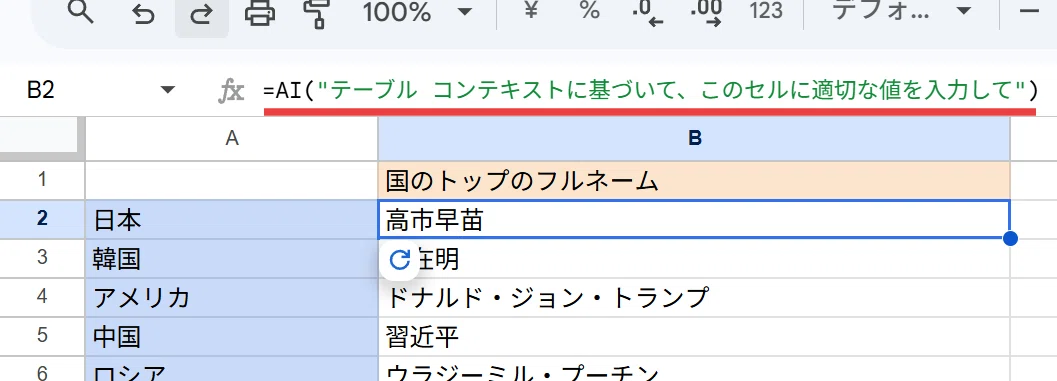Open the default font dropdown
This screenshot has height=381, width=1057.
point(903,11)
